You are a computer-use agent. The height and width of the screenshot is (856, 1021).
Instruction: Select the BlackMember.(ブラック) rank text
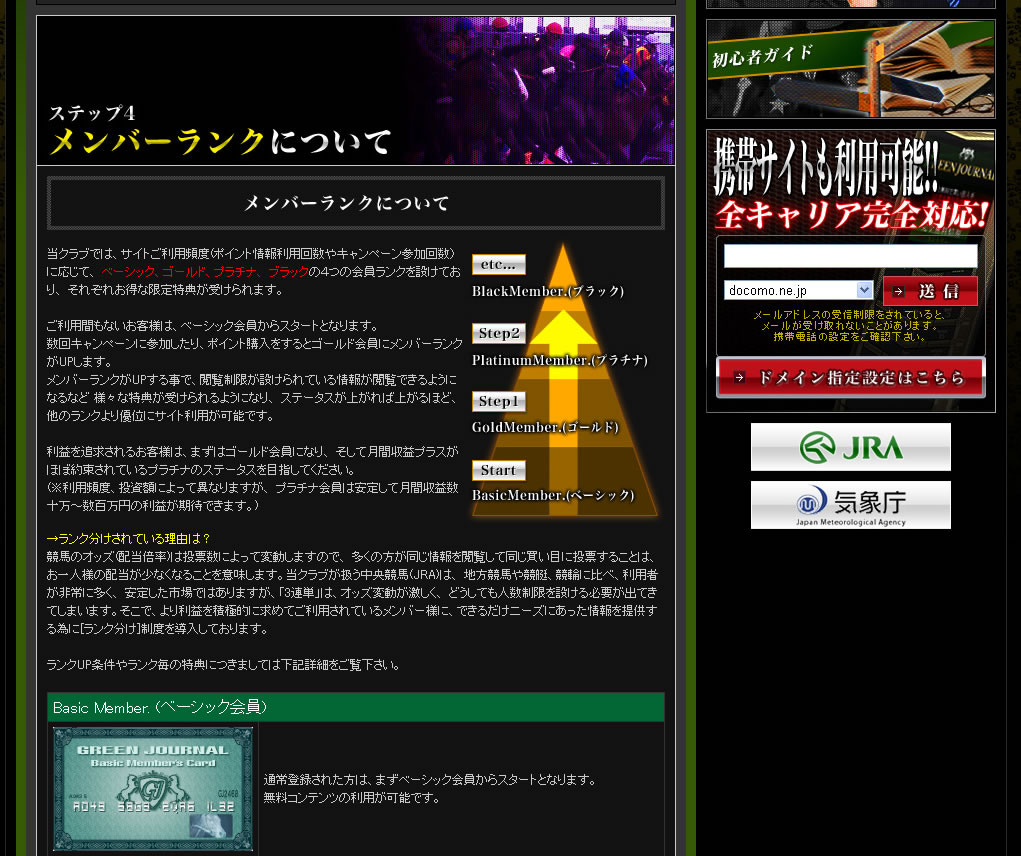click(x=548, y=292)
